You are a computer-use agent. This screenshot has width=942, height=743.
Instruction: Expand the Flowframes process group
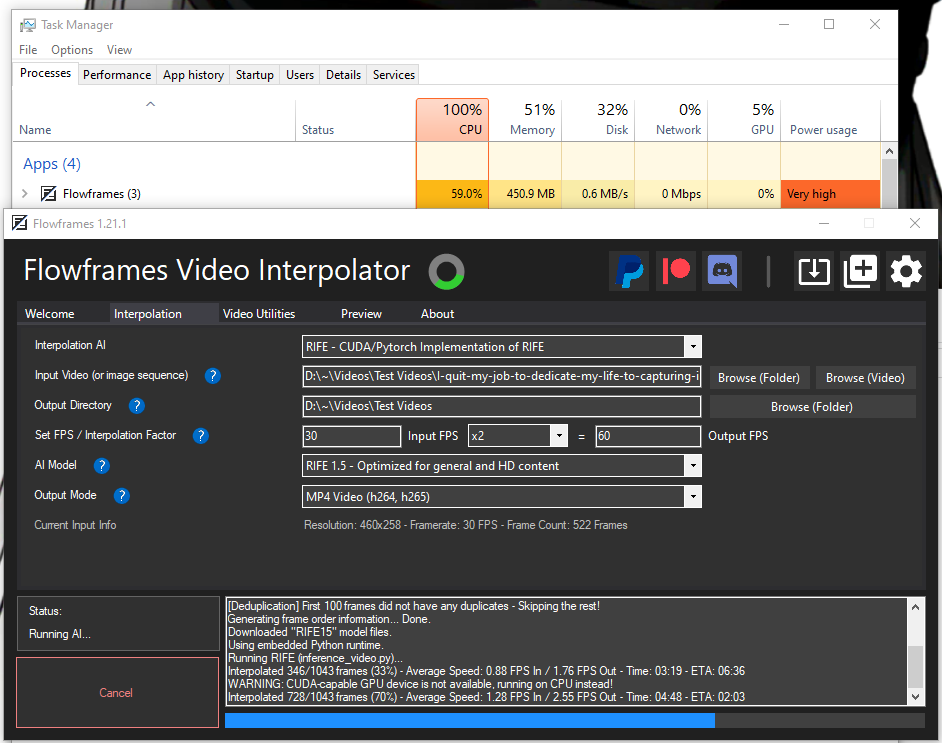click(24, 193)
